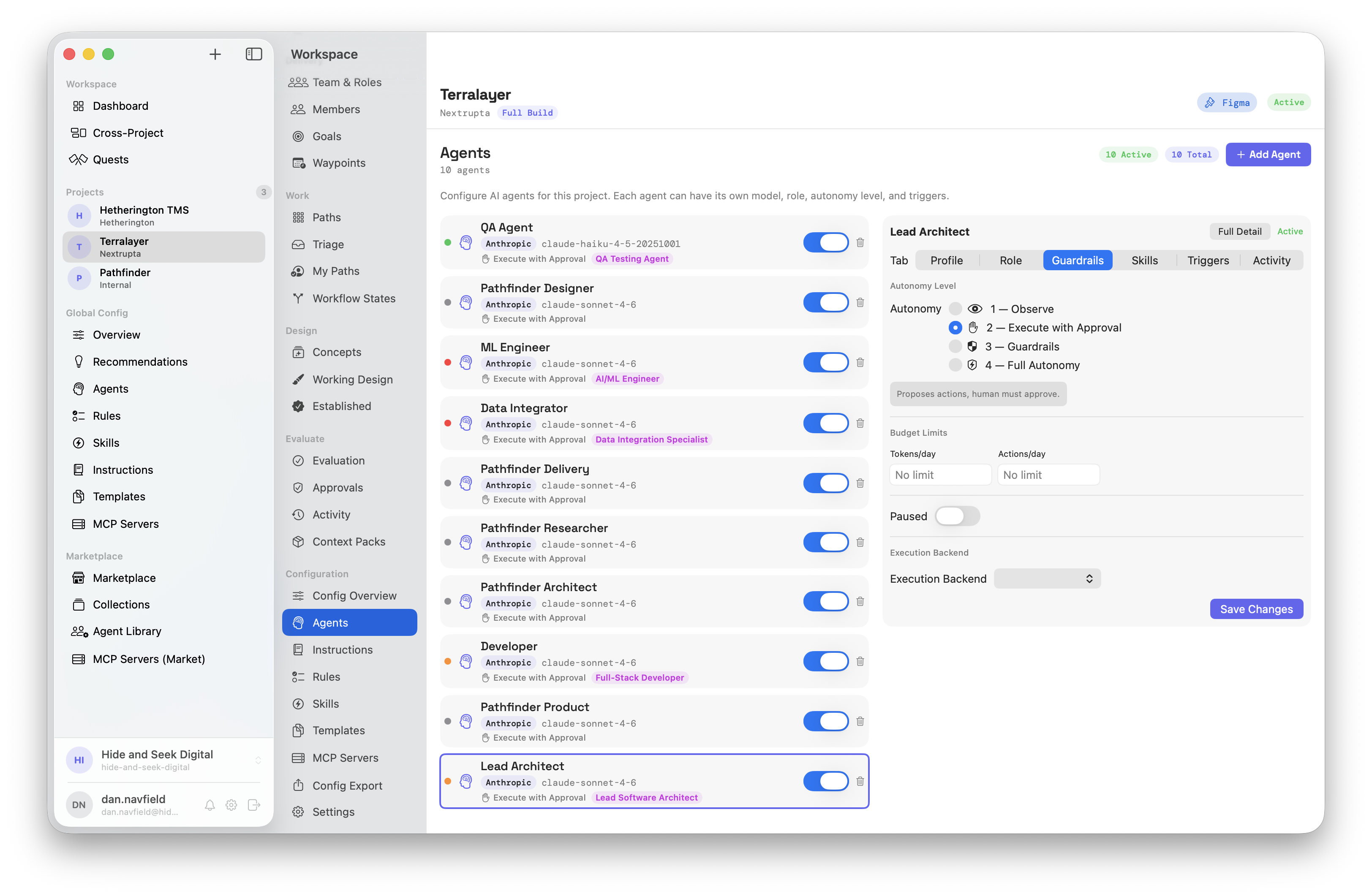Open Quests in the sidebar
The width and height of the screenshot is (1372, 896).
(111, 160)
